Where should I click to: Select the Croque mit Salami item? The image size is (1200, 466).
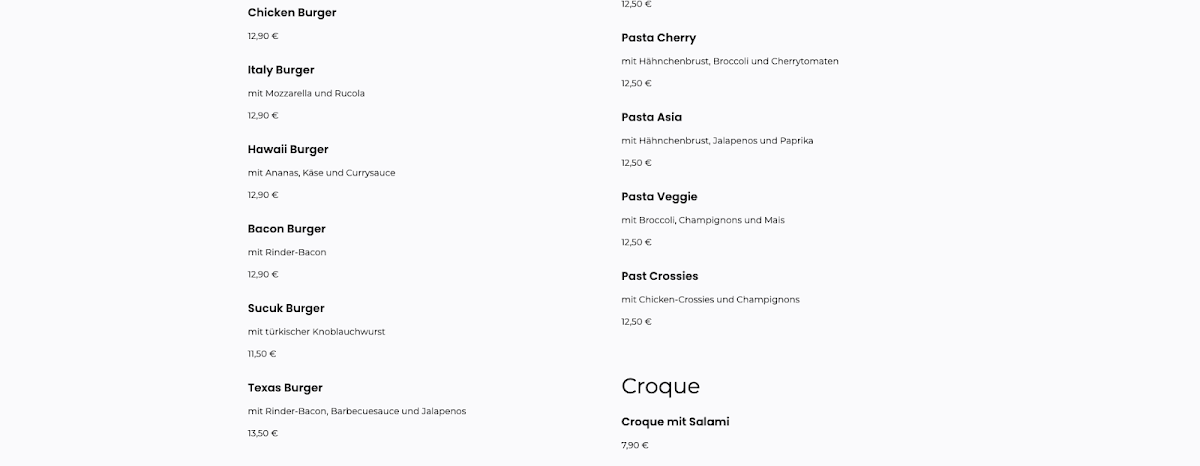[675, 422]
